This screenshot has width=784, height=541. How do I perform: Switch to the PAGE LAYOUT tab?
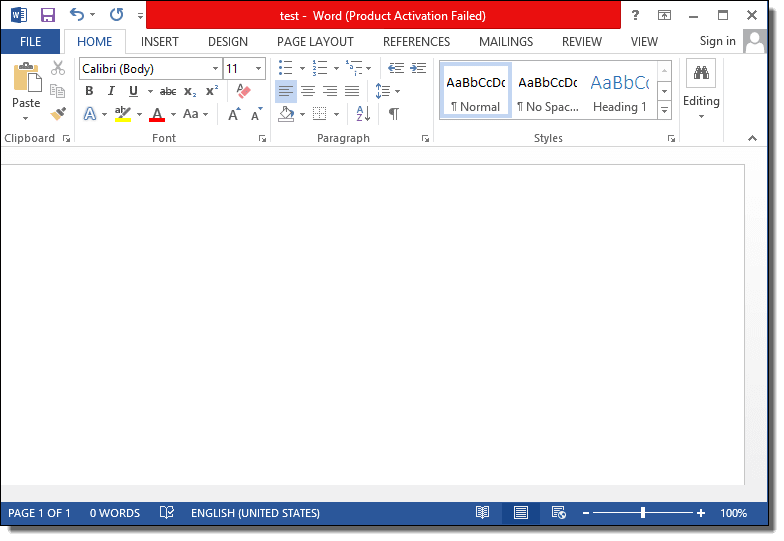[315, 42]
